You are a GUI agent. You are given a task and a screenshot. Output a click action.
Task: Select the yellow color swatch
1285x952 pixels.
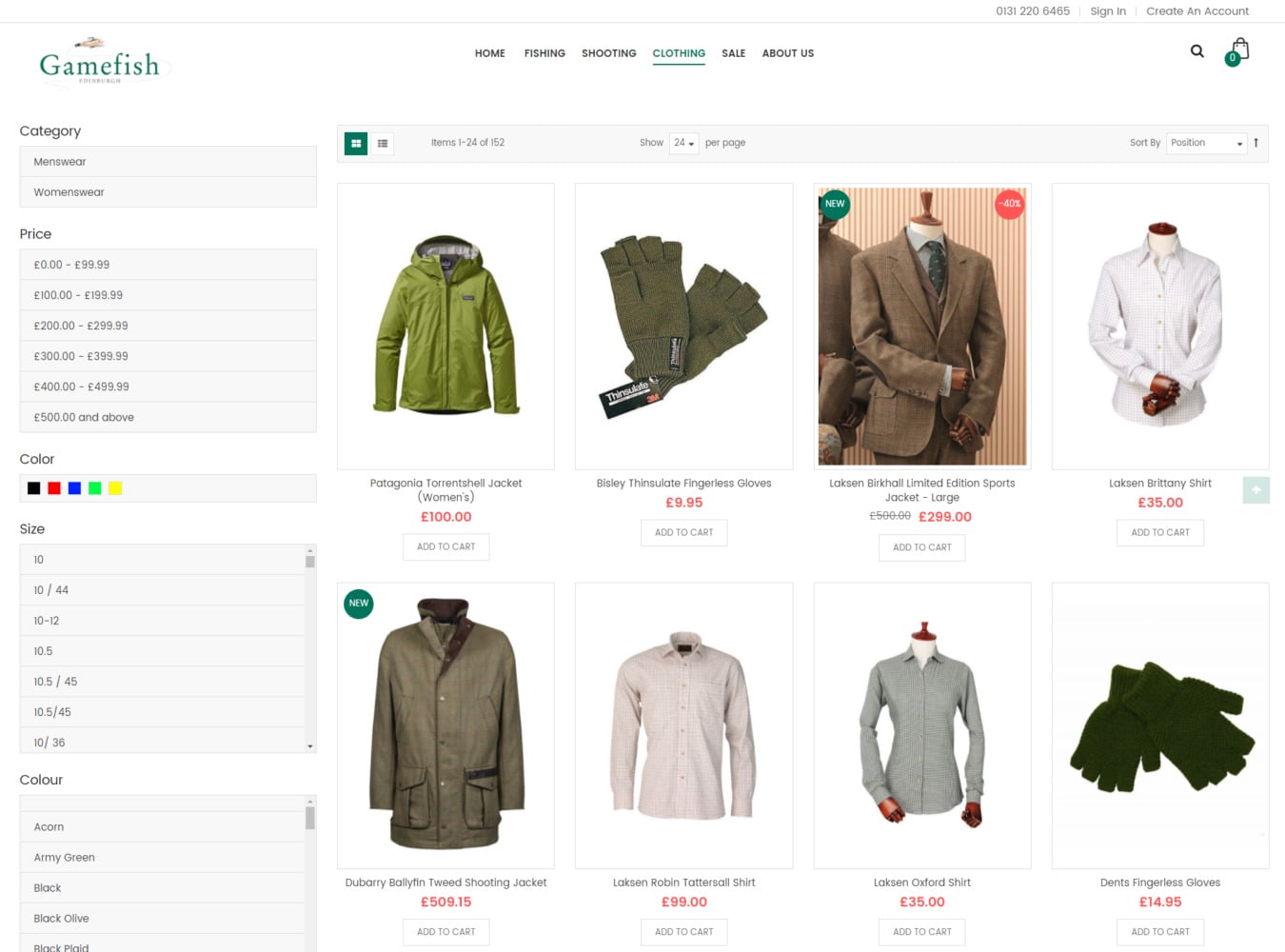pyautogui.click(x=115, y=488)
